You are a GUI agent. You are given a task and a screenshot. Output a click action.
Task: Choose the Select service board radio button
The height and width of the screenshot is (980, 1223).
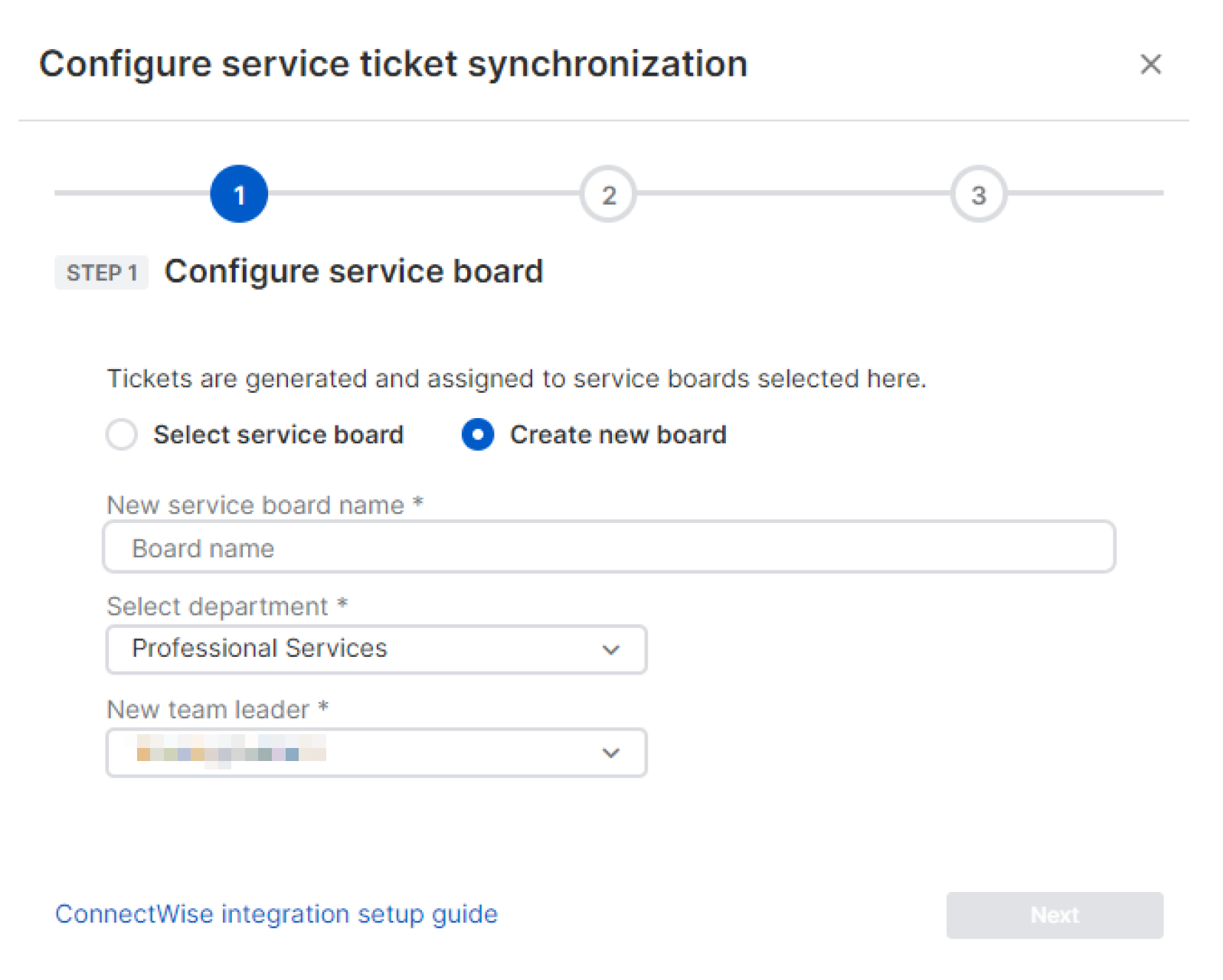[x=122, y=435]
